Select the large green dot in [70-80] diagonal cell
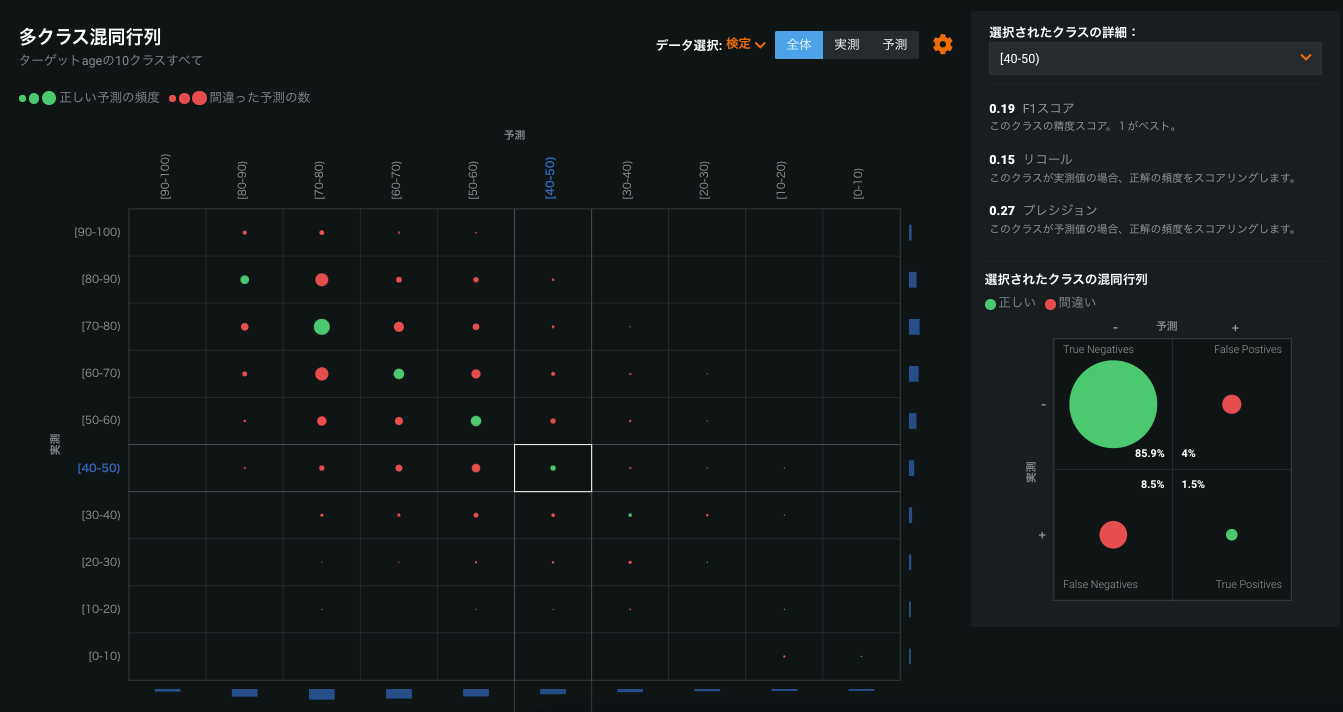Screen dimensions: 1343x712 click(321, 326)
